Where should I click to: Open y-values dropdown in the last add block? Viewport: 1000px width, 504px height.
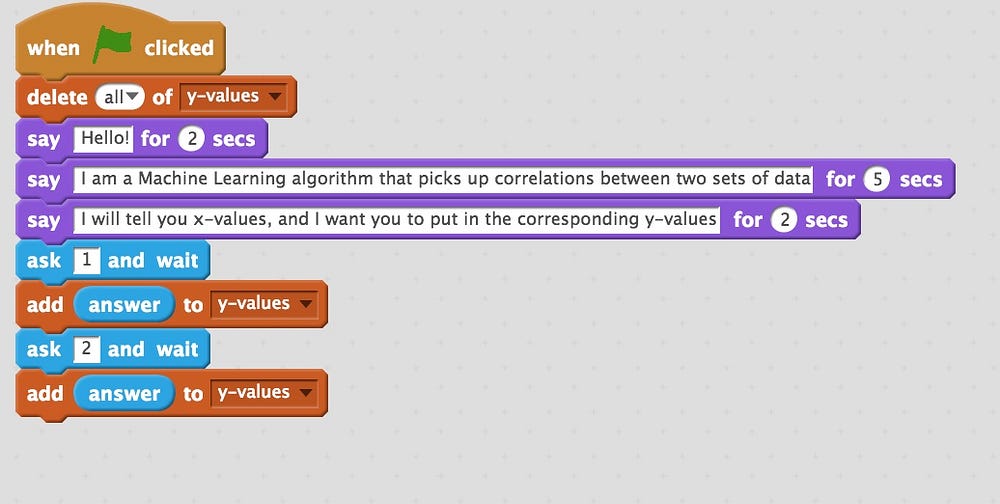tap(264, 393)
